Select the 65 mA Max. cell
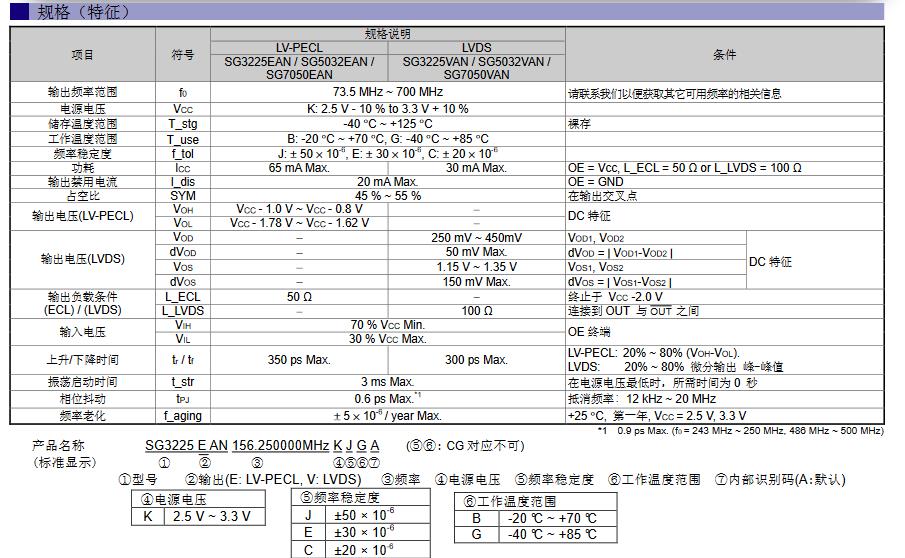This screenshot has height=558, width=905. [299, 168]
